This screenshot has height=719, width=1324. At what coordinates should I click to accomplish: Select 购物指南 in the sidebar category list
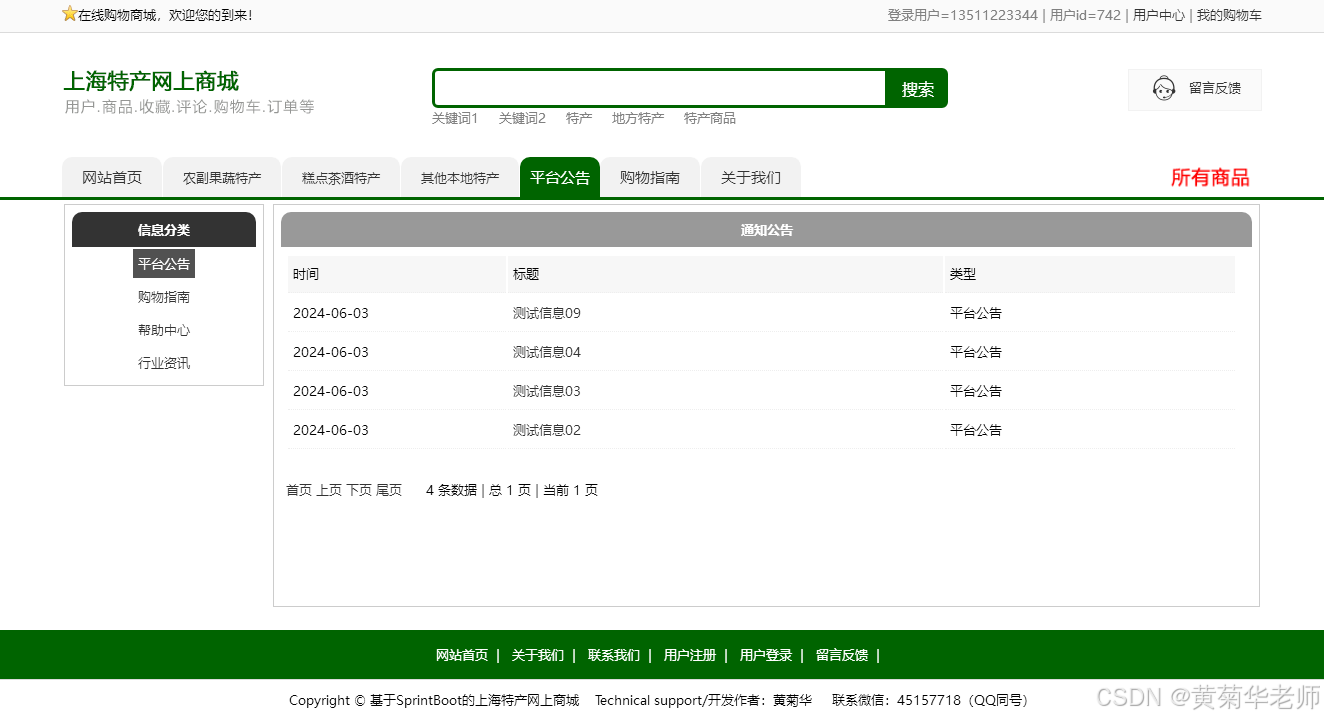[164, 297]
